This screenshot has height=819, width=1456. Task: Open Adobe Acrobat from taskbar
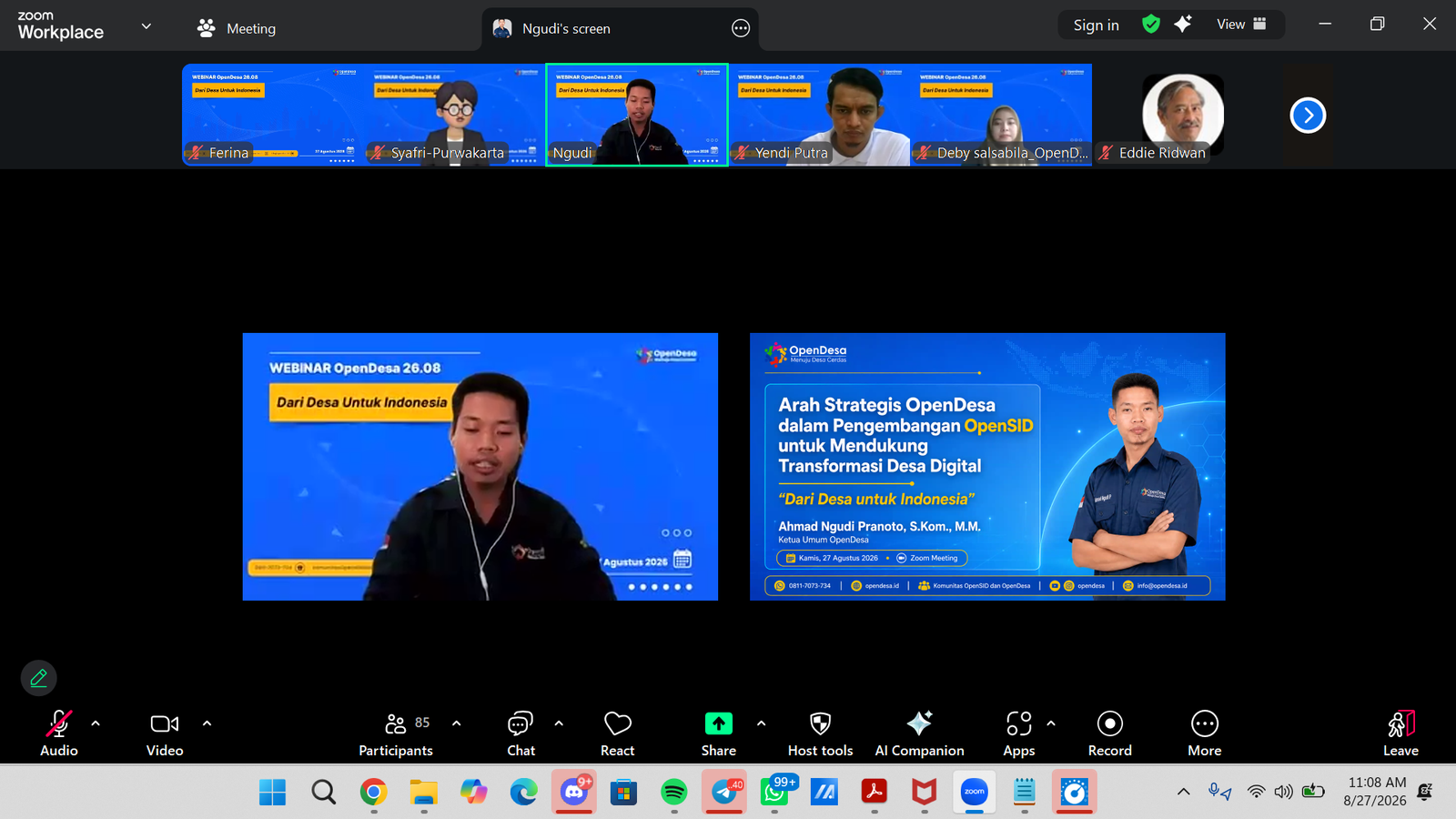[875, 792]
